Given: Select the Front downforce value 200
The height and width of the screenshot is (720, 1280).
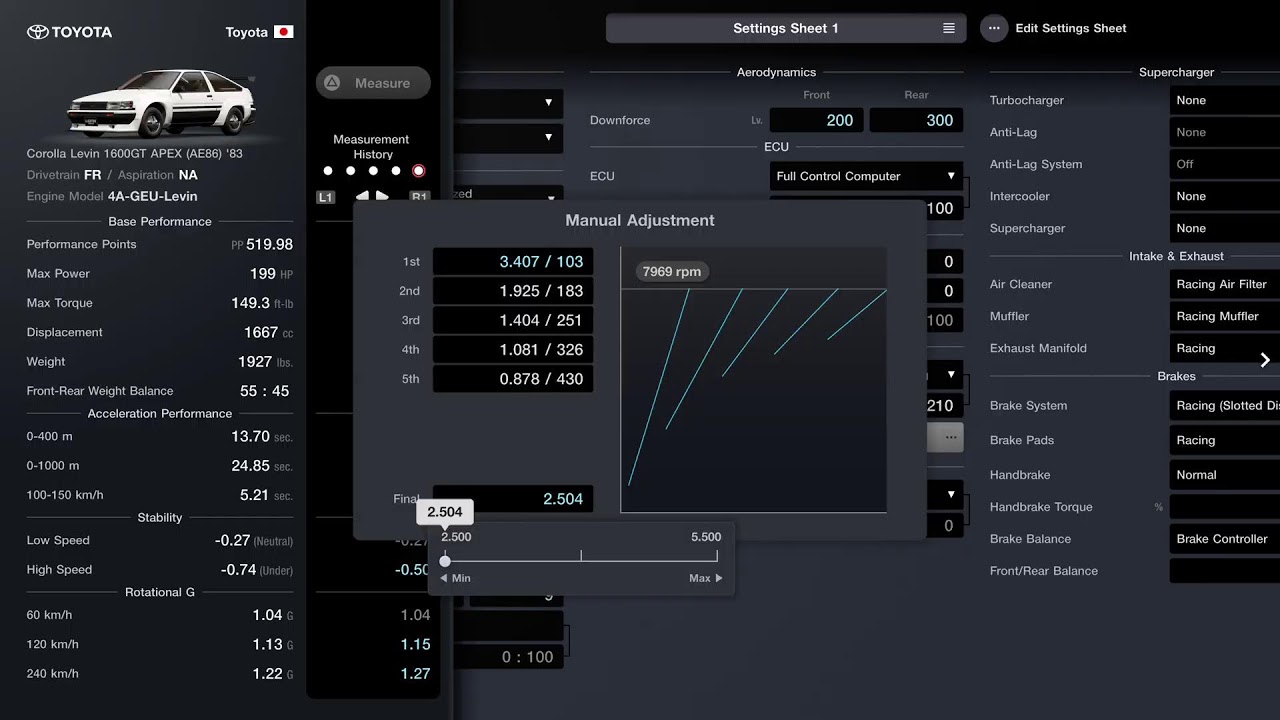Looking at the screenshot, I should point(817,120).
